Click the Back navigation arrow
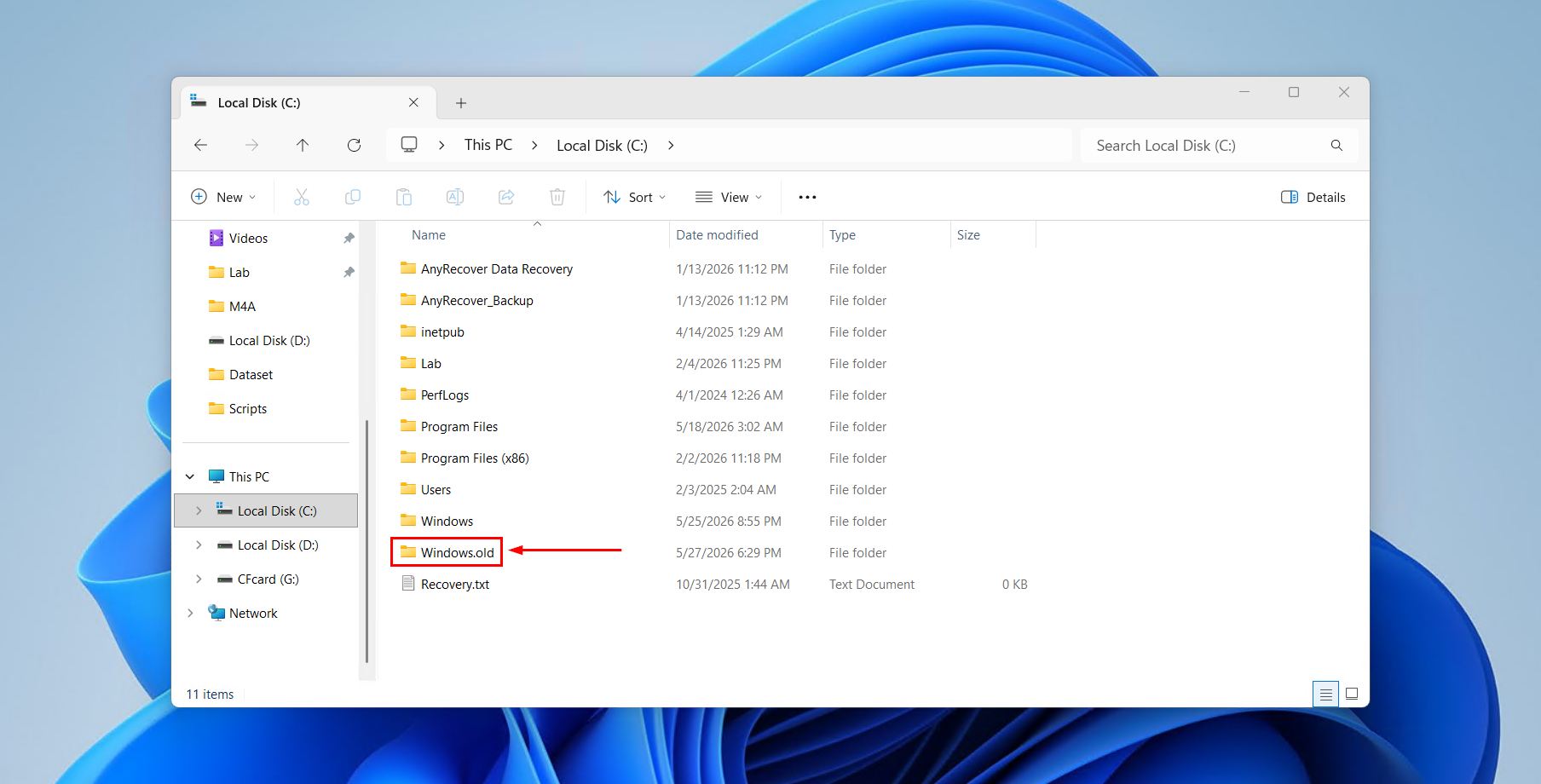The width and height of the screenshot is (1541, 784). (200, 146)
